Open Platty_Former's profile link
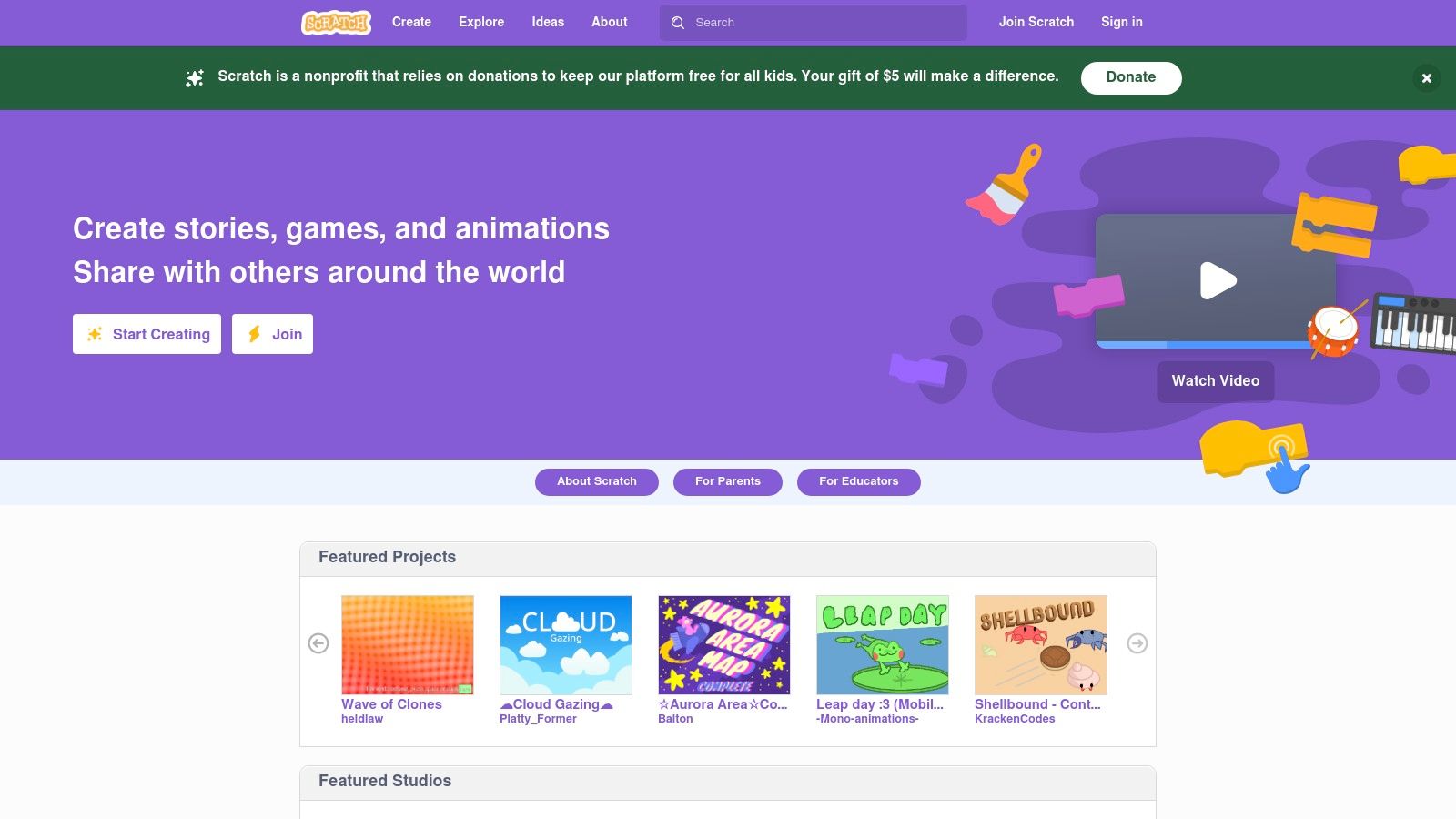Viewport: 1456px width, 819px height. coord(538,719)
